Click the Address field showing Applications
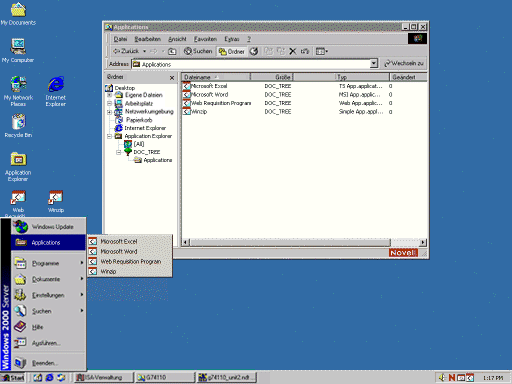The image size is (512, 384). [251, 64]
